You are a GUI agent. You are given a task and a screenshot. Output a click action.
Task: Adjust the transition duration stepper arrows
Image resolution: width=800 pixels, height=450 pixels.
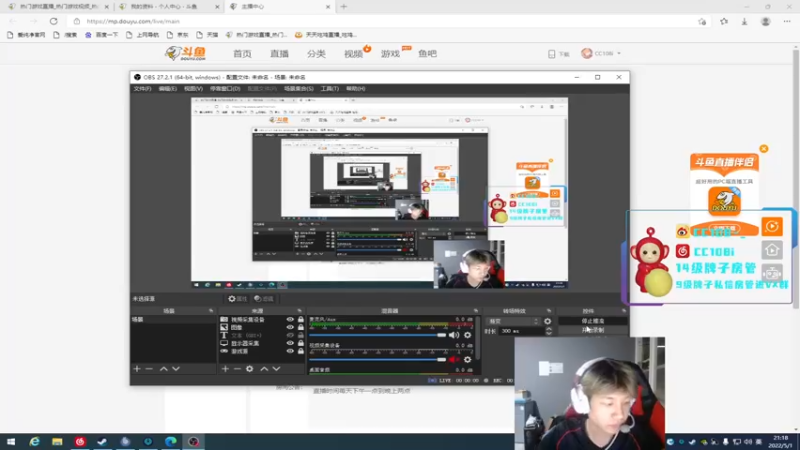tap(548, 331)
